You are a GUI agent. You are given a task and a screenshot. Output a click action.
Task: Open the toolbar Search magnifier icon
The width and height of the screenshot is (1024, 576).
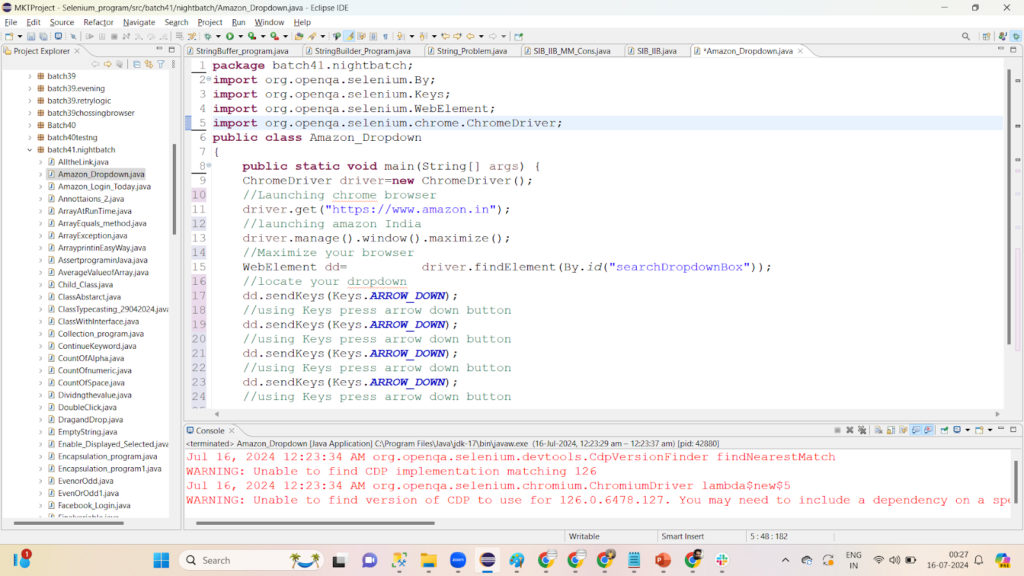966,37
